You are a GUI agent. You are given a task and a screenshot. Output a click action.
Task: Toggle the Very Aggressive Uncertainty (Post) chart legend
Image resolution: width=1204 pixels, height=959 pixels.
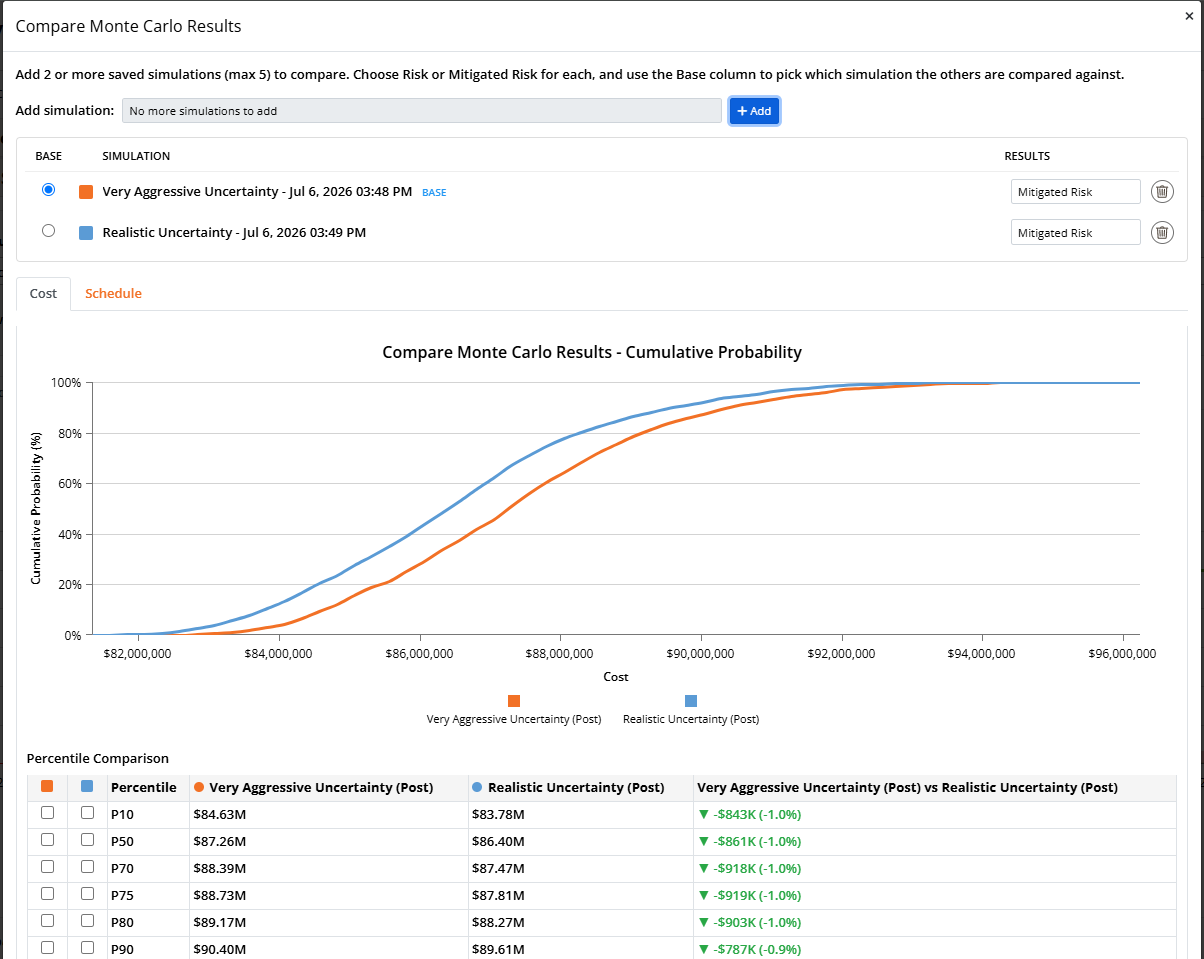514,709
